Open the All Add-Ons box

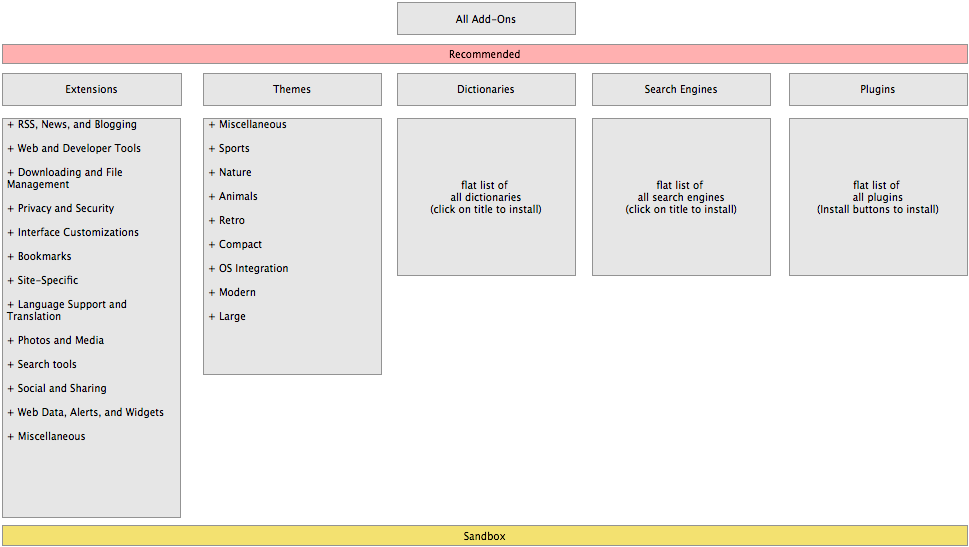tap(486, 19)
